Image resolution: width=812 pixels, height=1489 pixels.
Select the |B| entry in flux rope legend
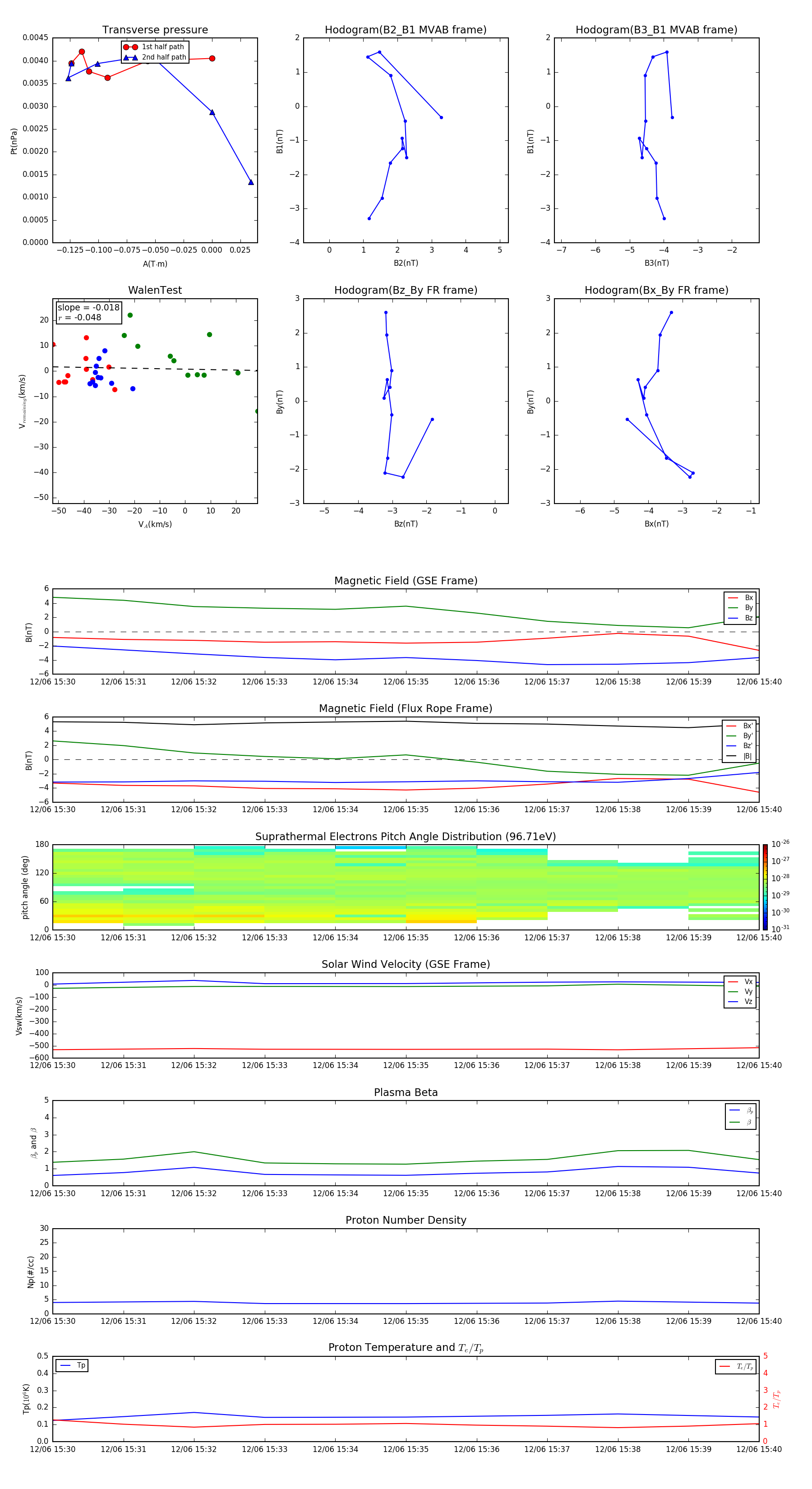[740, 756]
